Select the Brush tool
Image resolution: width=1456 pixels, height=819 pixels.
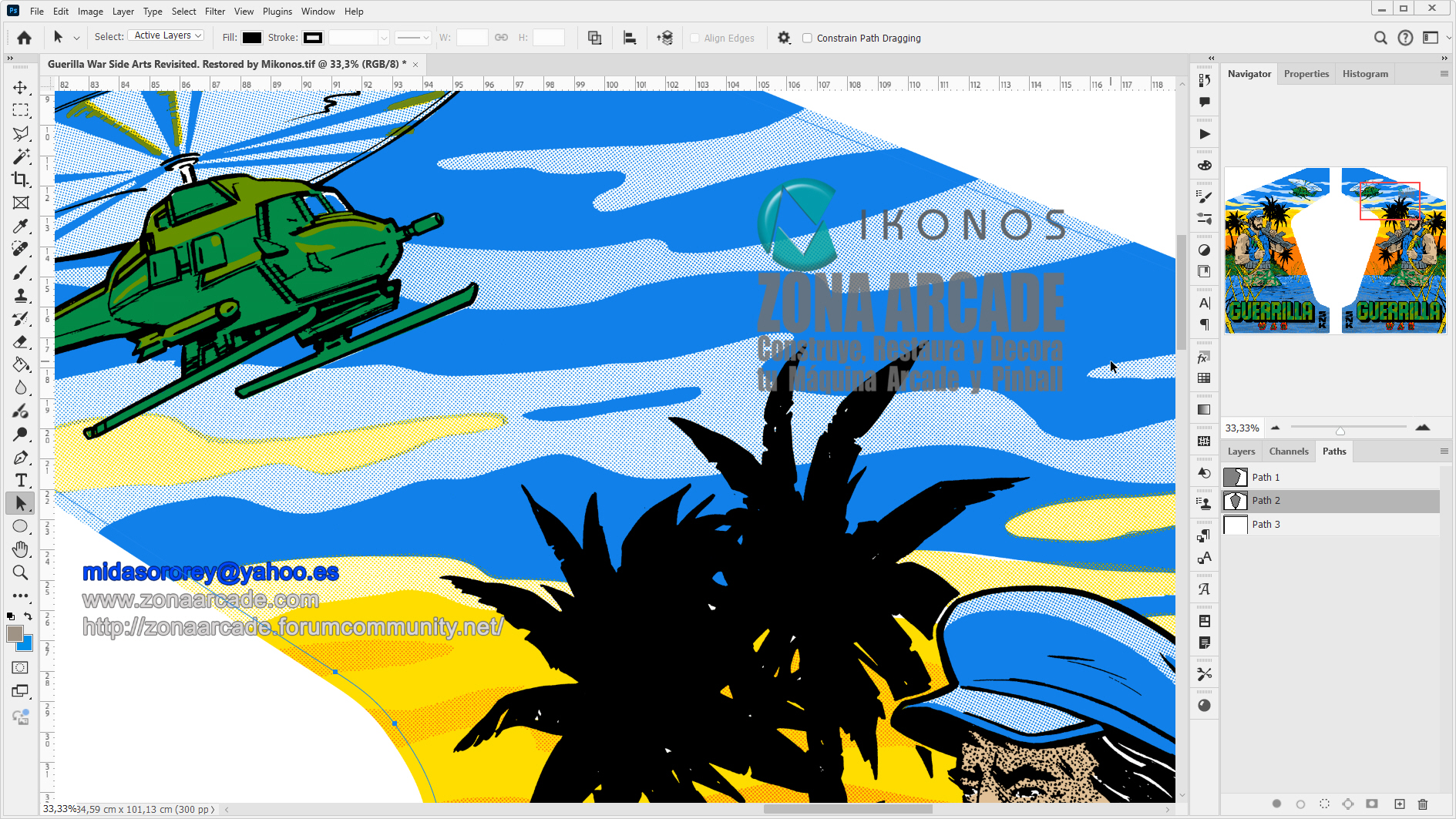tap(21, 273)
